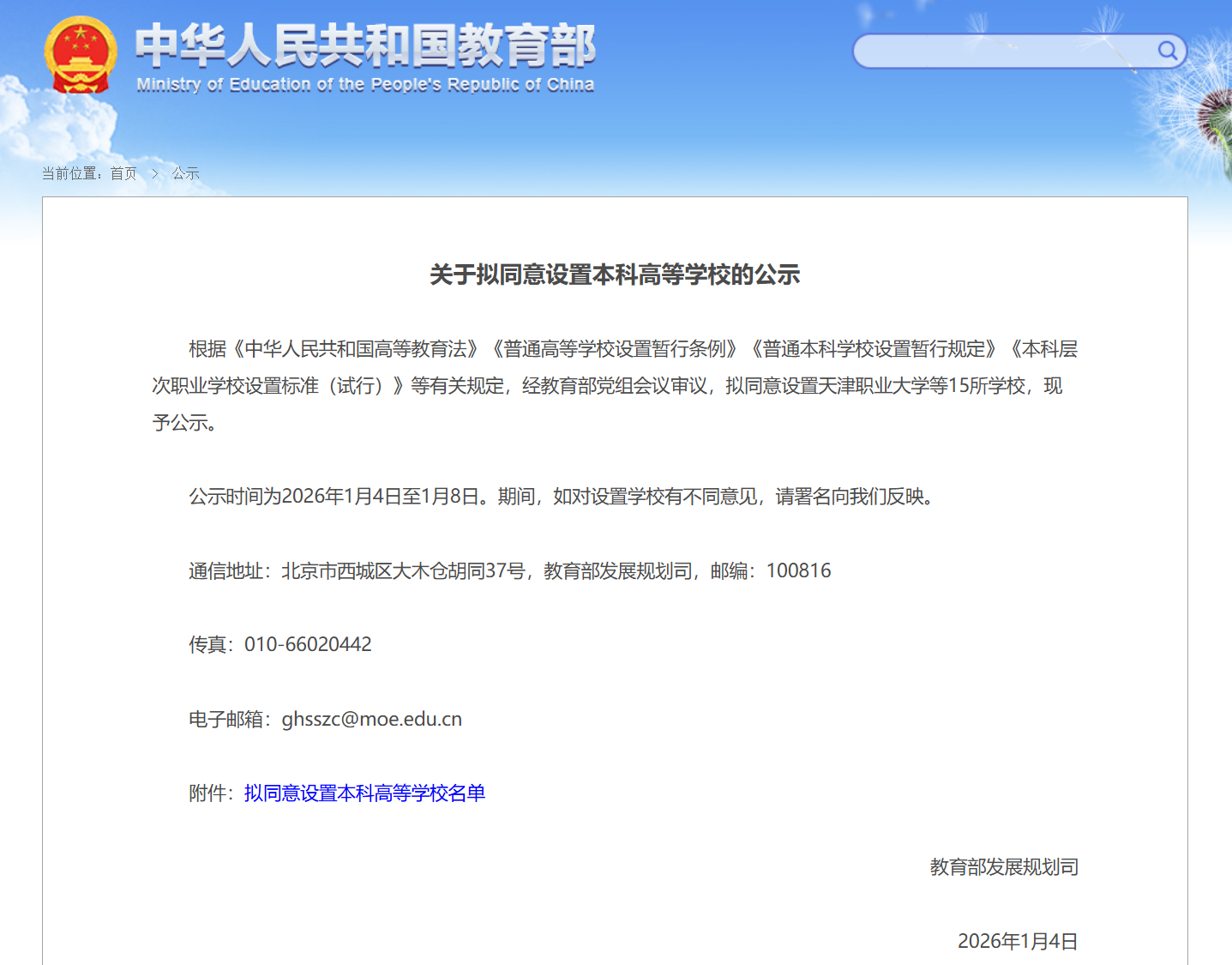Select the 公示 breadcrumb entry

coord(185,172)
